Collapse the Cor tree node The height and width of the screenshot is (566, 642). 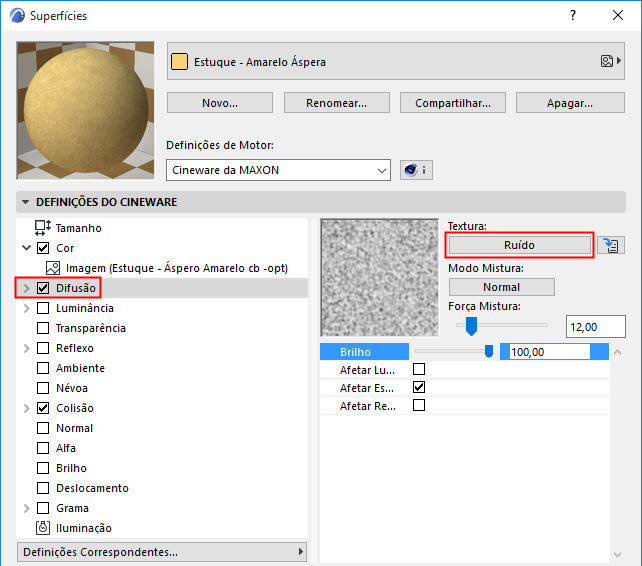point(27,248)
